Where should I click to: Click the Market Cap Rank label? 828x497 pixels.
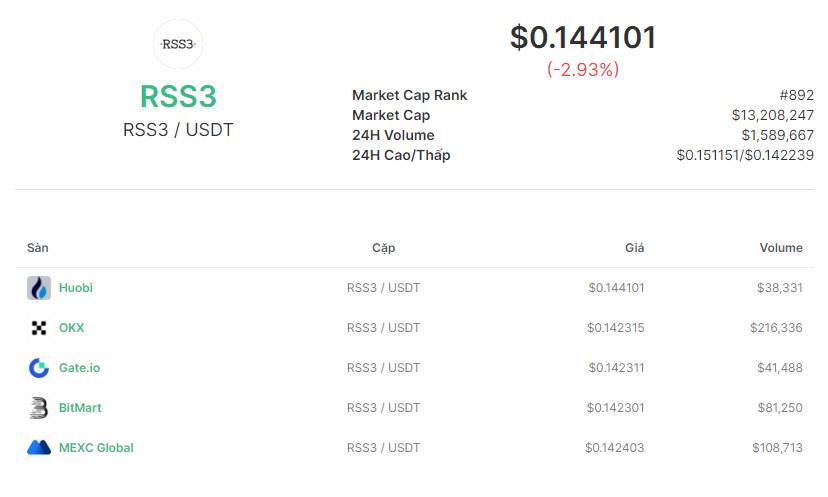coord(409,95)
